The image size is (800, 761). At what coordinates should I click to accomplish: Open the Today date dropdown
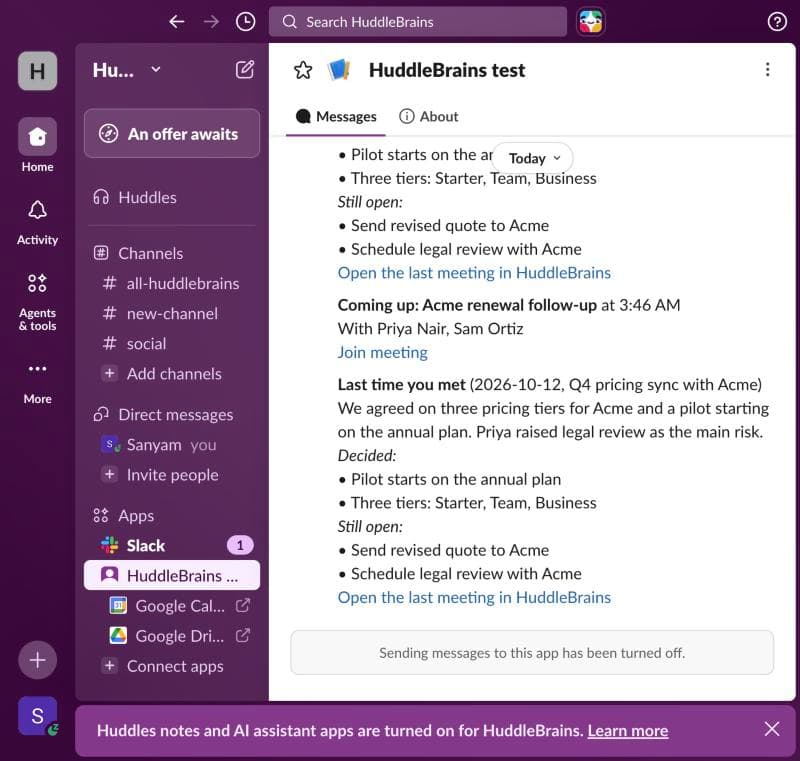[534, 158]
